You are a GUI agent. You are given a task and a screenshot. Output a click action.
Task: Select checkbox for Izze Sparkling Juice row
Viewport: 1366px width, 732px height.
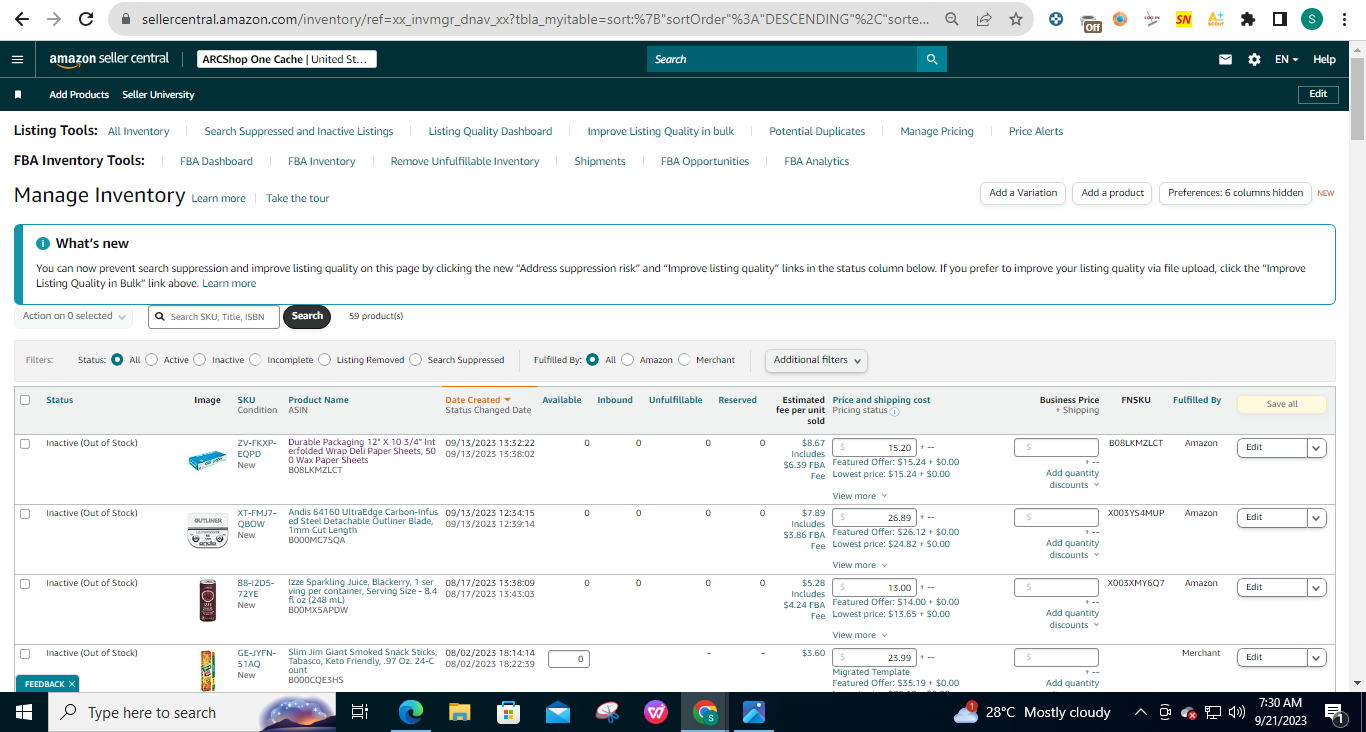click(25, 583)
